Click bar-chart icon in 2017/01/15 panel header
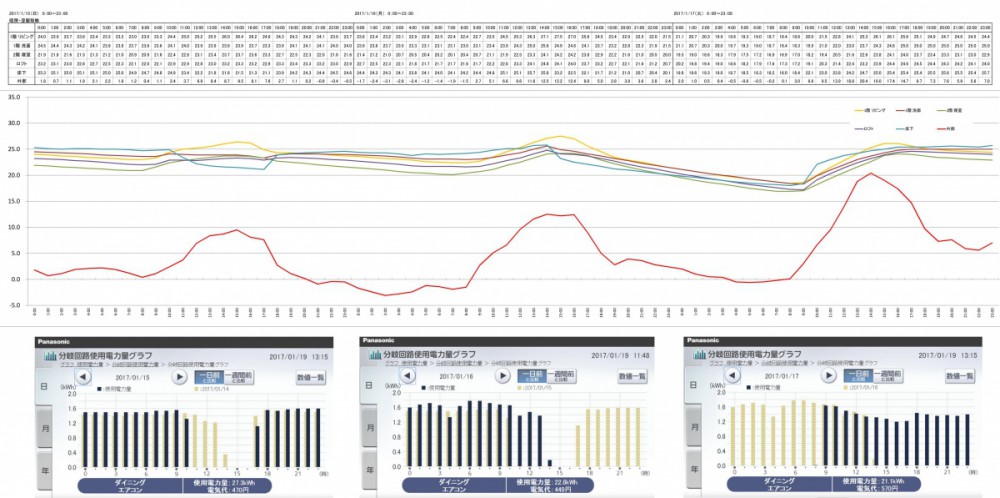1000x498 pixels. pyautogui.click(x=50, y=356)
